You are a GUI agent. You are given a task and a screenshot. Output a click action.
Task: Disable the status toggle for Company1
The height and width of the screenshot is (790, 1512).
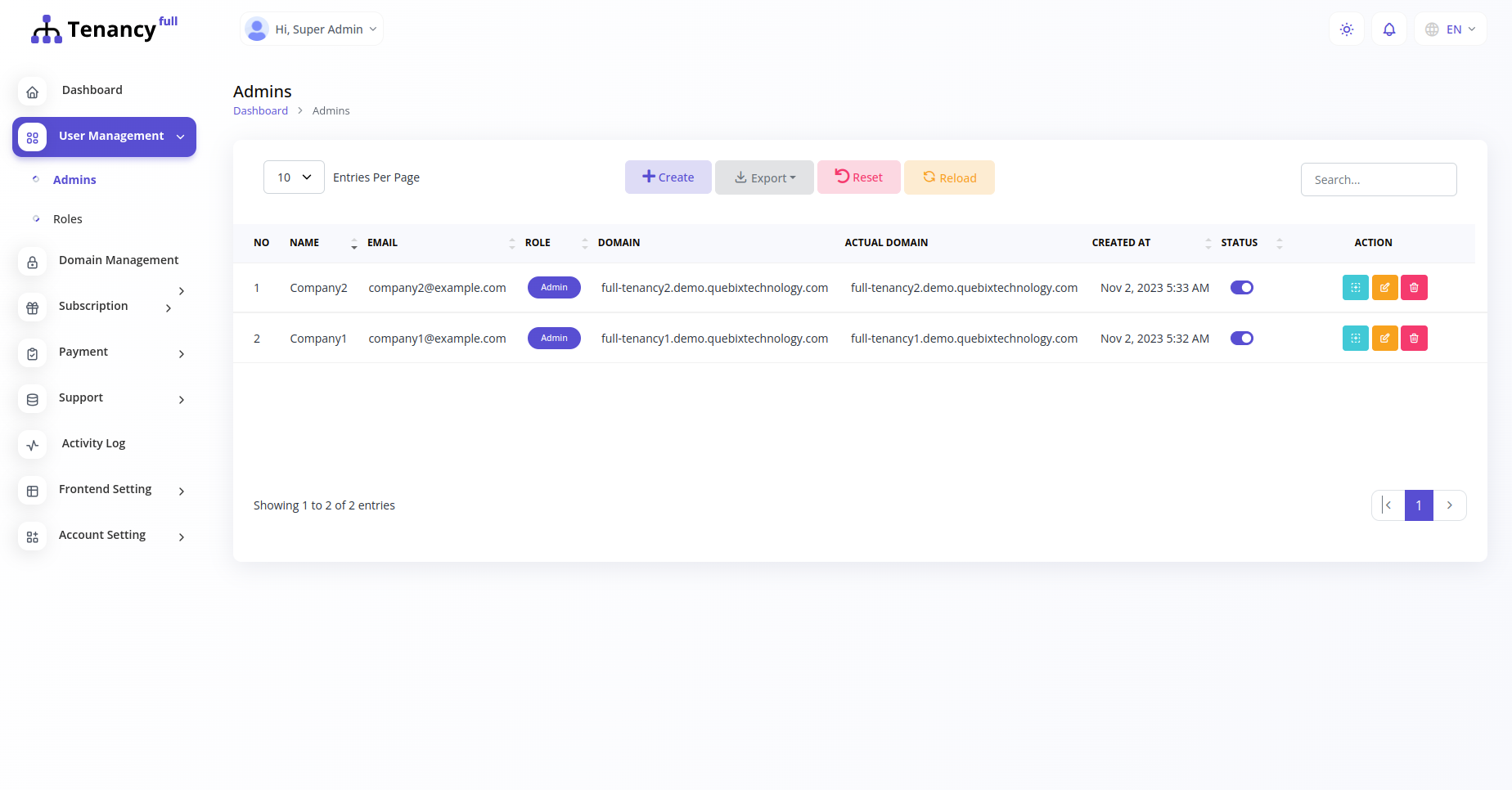[1242, 338]
